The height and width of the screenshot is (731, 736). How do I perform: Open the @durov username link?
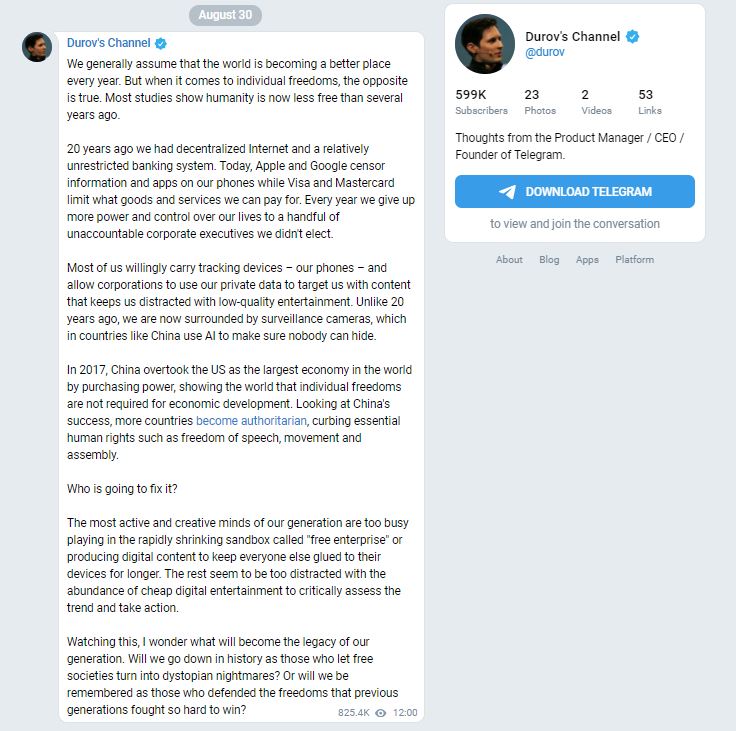point(545,52)
